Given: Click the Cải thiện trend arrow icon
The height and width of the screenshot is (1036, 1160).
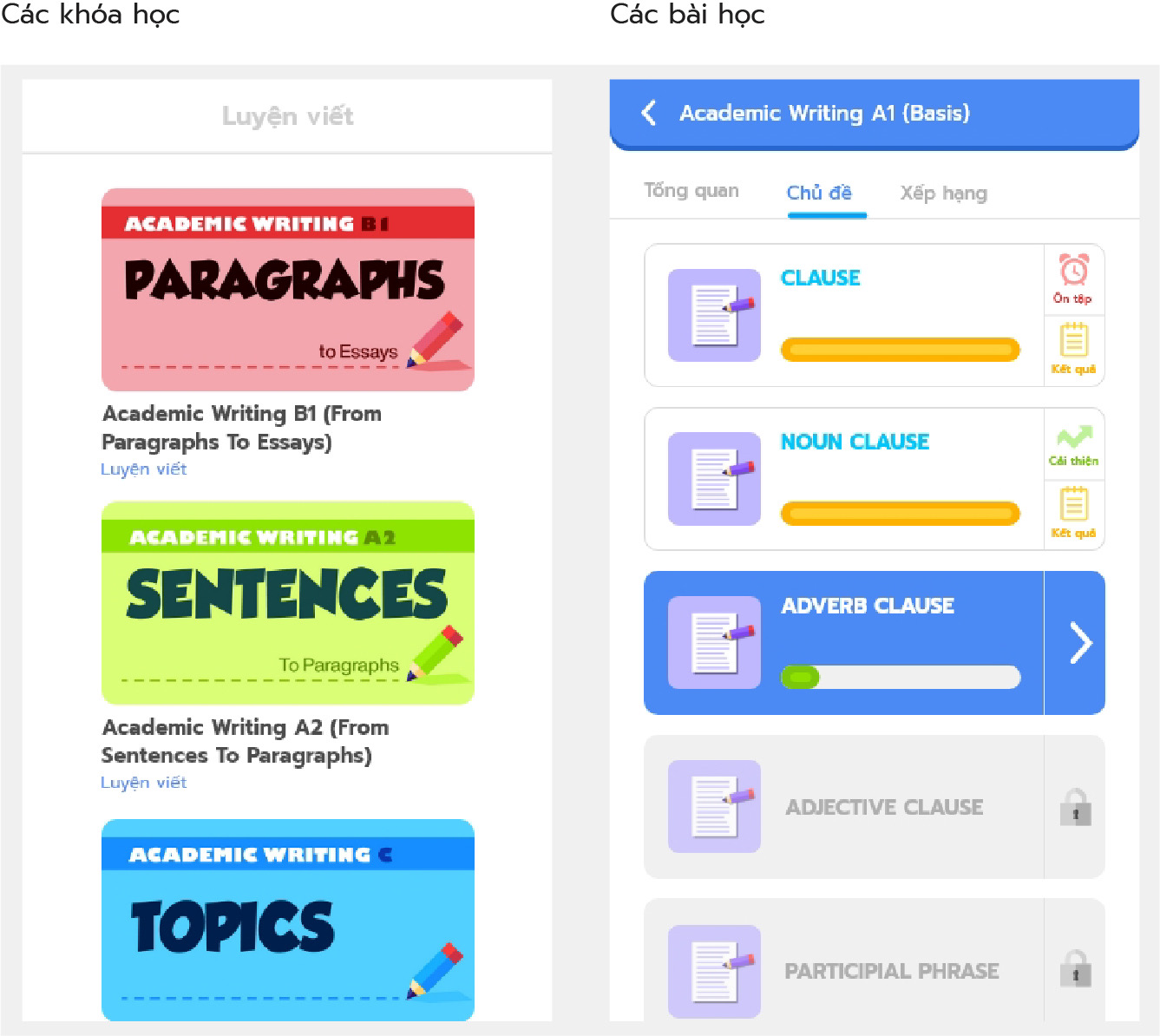Looking at the screenshot, I should (1073, 436).
